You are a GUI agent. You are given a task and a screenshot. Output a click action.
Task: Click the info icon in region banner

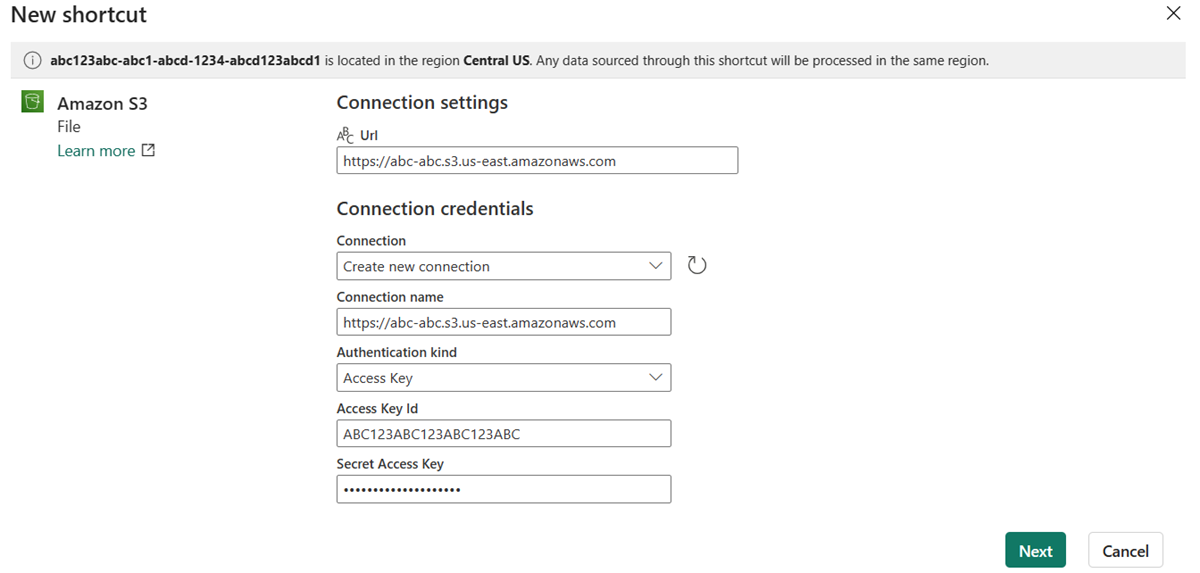pyautogui.click(x=32, y=61)
